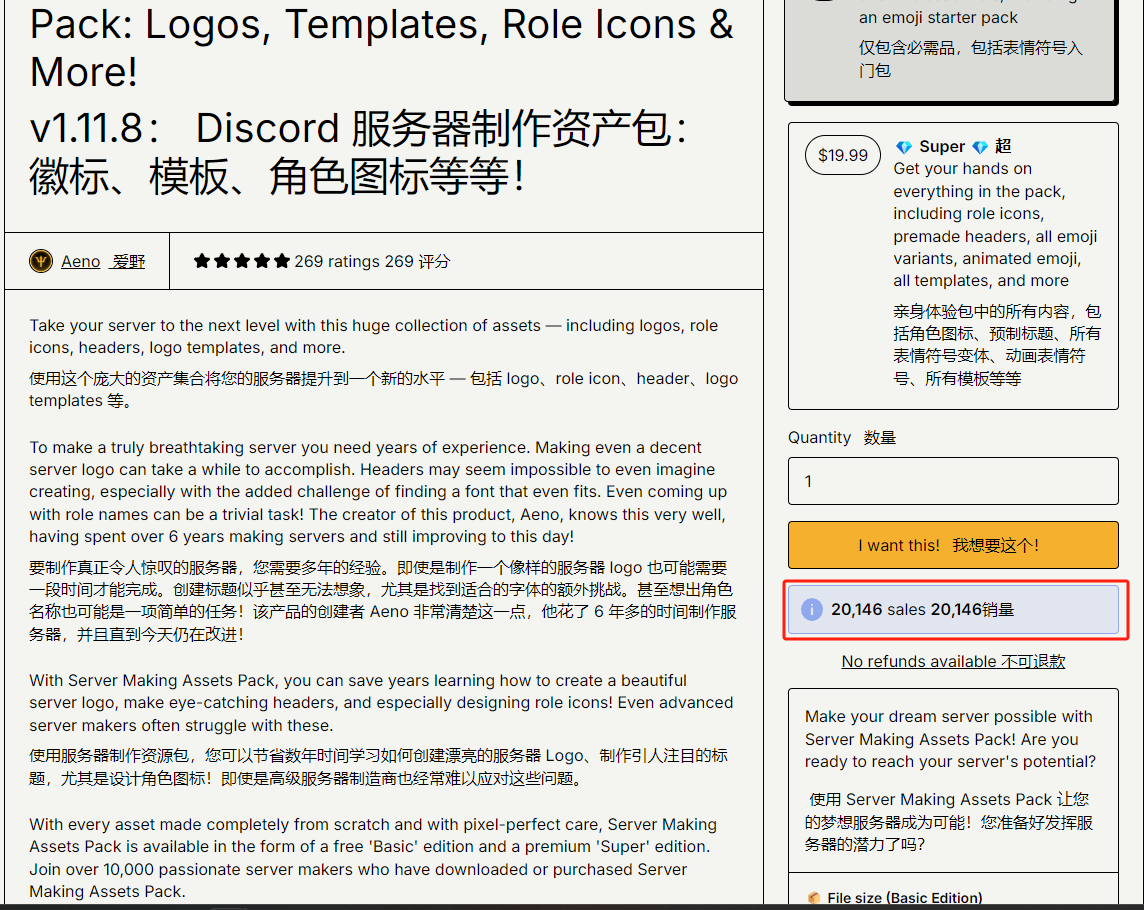
Task: Open the "No refunds available" link
Action: point(953,661)
